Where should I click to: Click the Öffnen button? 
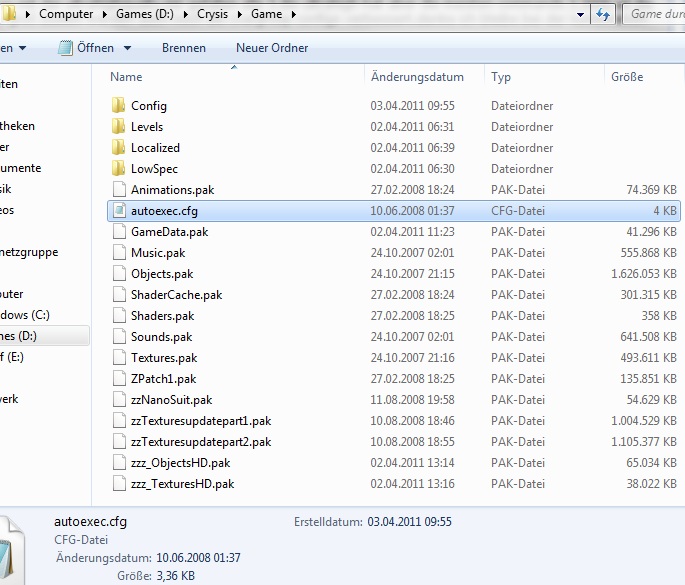click(x=95, y=48)
